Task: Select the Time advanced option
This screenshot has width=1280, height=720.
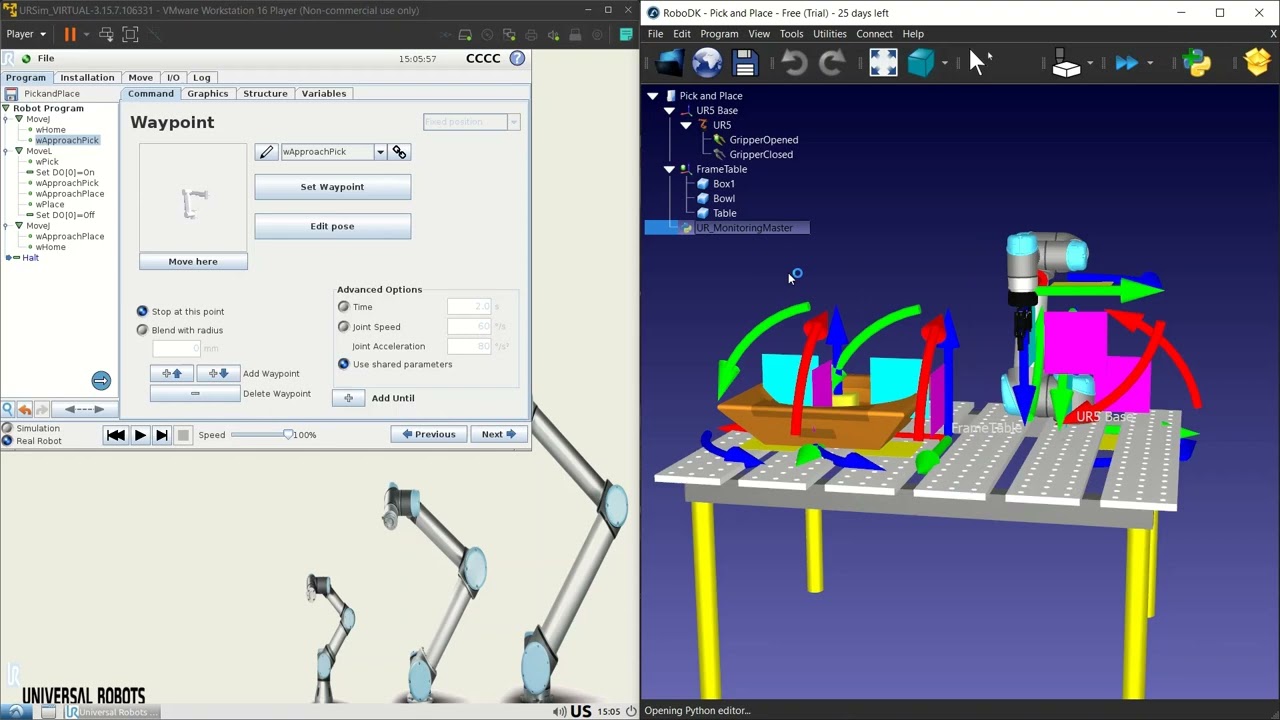Action: 344,307
